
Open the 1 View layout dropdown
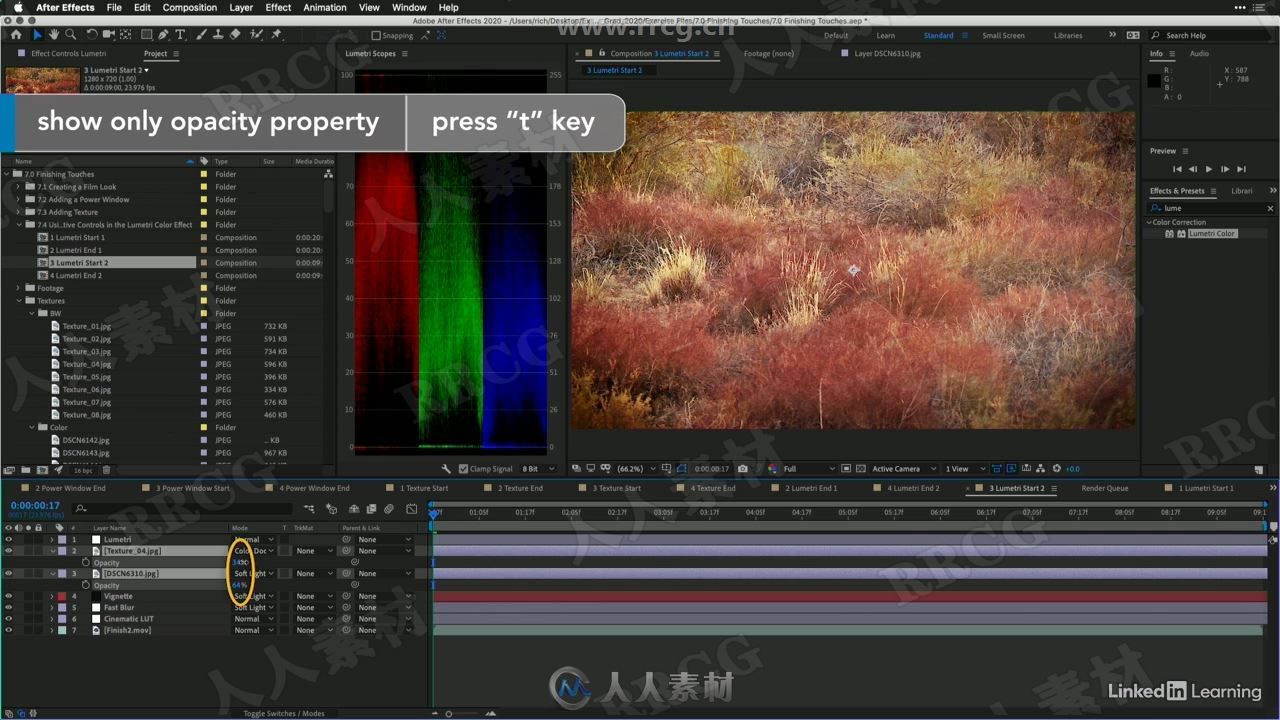pyautogui.click(x=964, y=468)
